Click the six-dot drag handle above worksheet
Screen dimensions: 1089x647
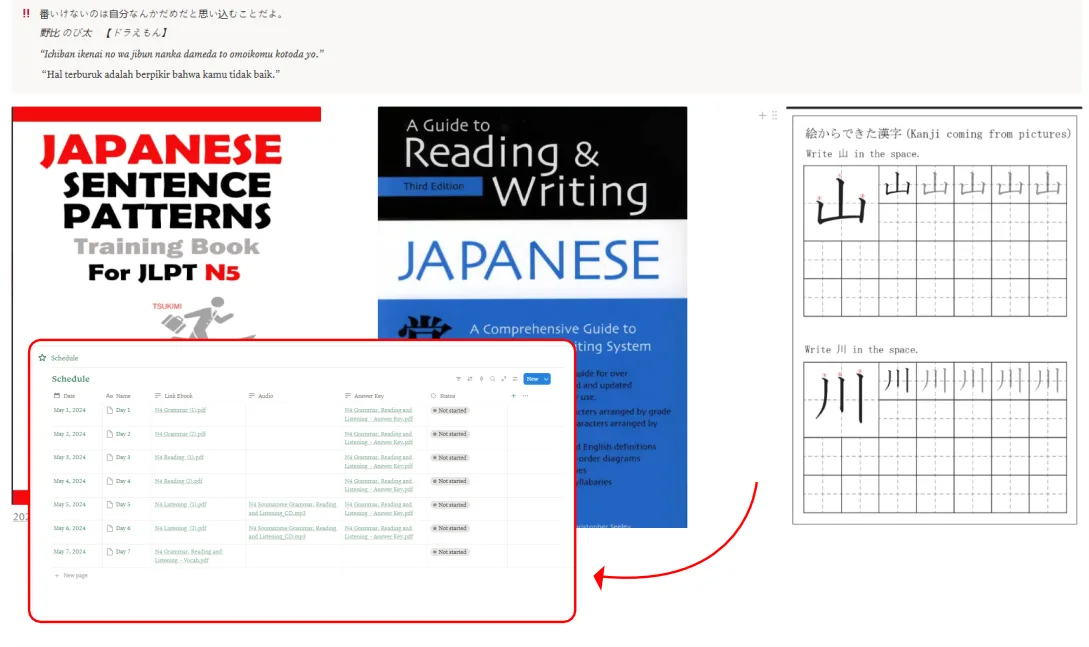tap(774, 115)
